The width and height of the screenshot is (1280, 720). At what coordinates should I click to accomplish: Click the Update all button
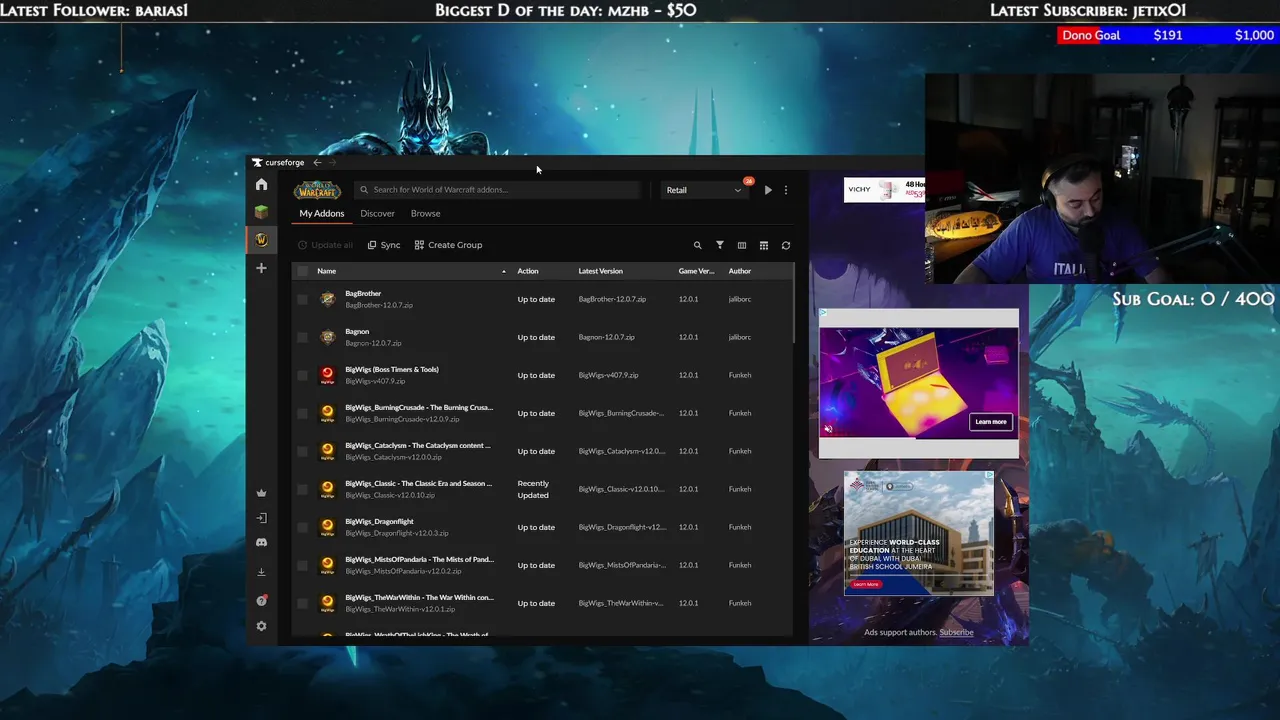325,245
